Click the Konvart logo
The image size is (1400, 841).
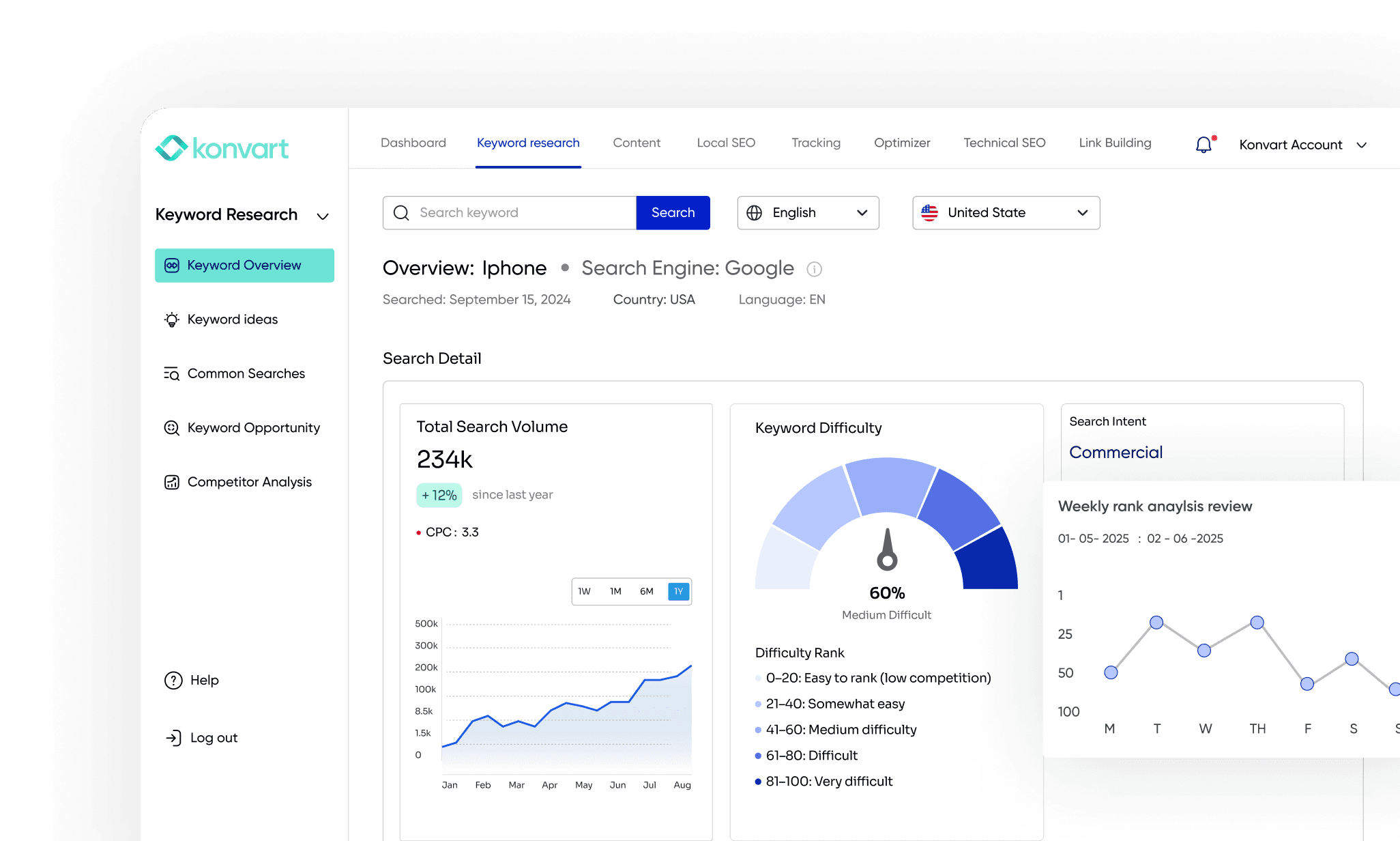(x=222, y=148)
